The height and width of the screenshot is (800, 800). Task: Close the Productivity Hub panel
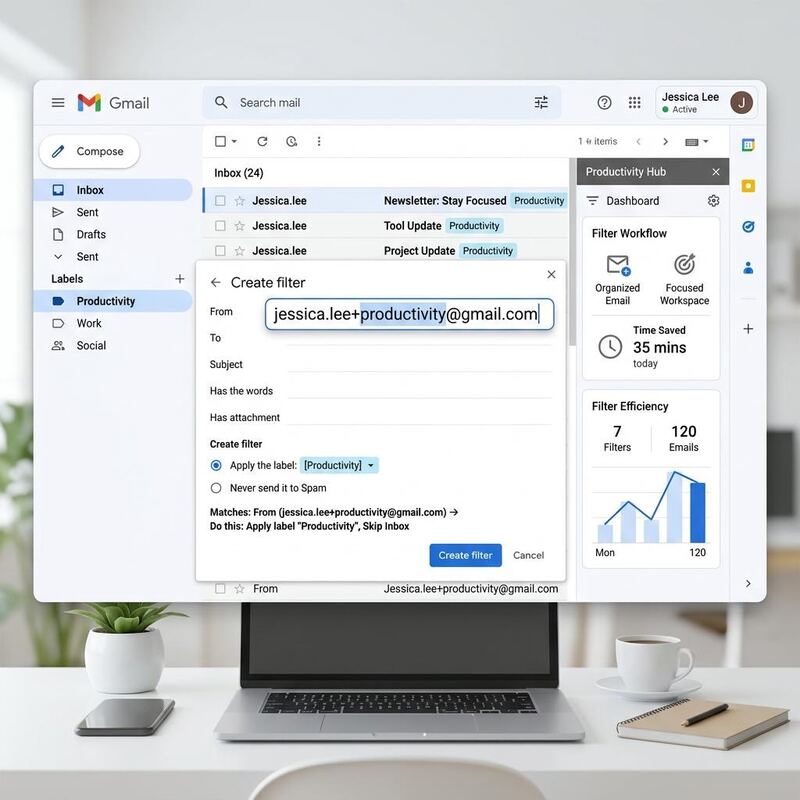coord(716,172)
